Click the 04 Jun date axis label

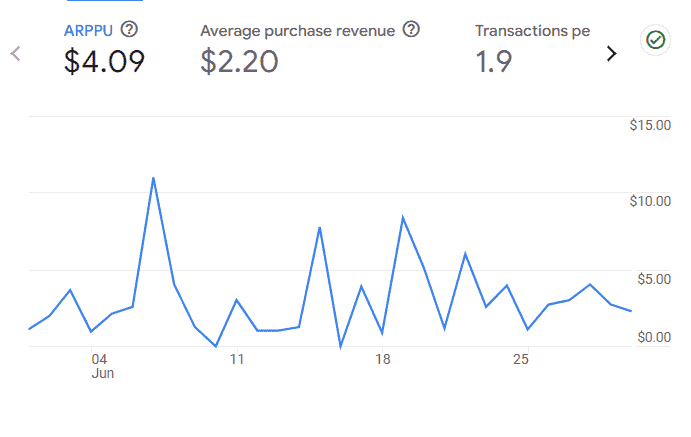(x=102, y=366)
